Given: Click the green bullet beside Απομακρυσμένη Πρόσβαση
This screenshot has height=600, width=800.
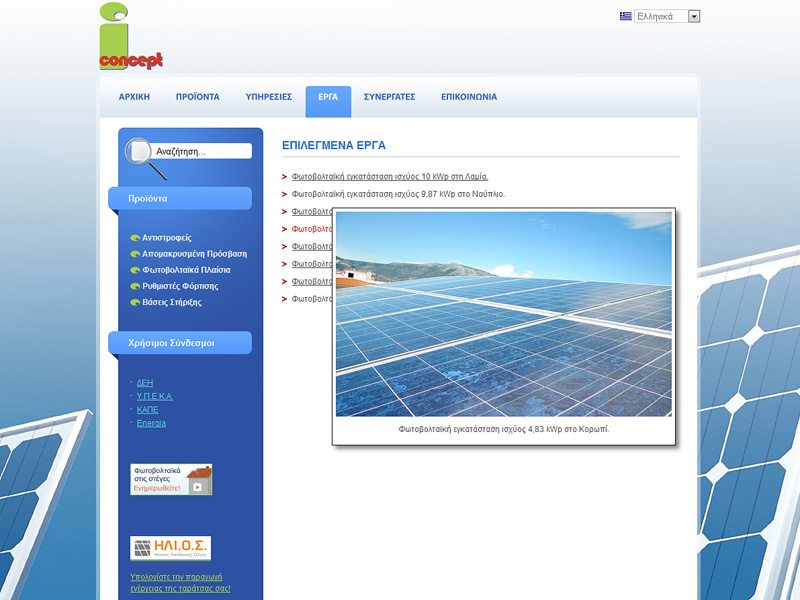Looking at the screenshot, I should click(x=135, y=254).
